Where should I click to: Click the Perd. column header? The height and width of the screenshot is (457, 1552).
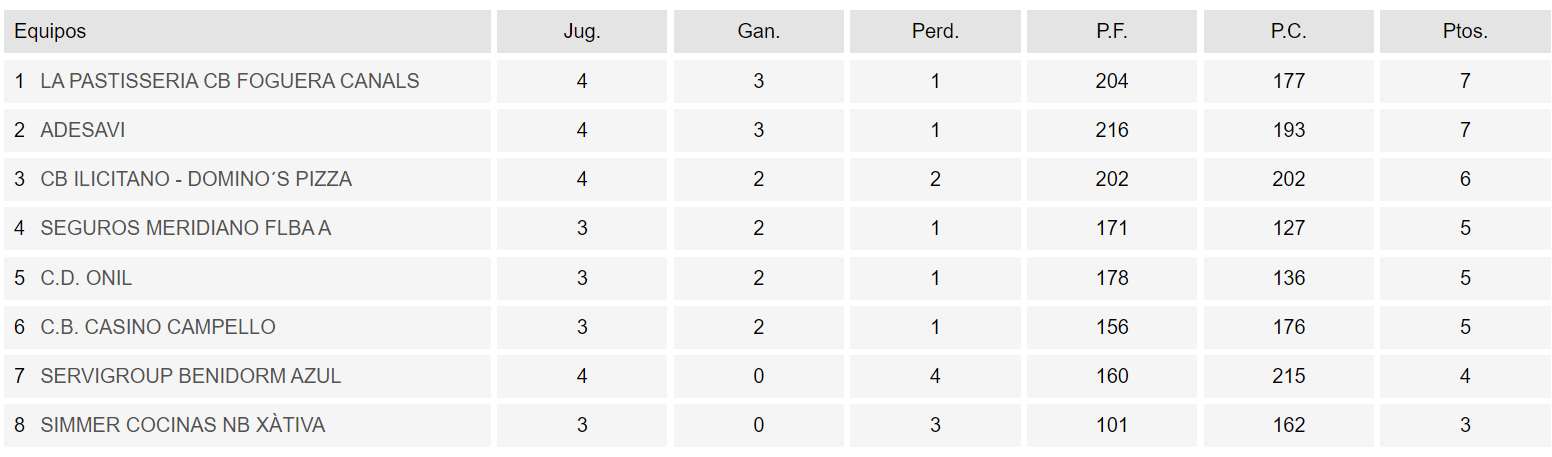point(935,31)
